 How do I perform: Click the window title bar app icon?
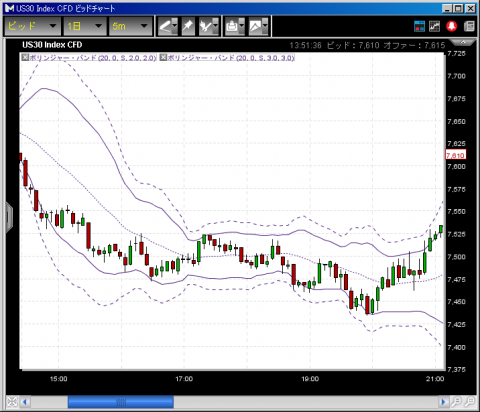10,8
